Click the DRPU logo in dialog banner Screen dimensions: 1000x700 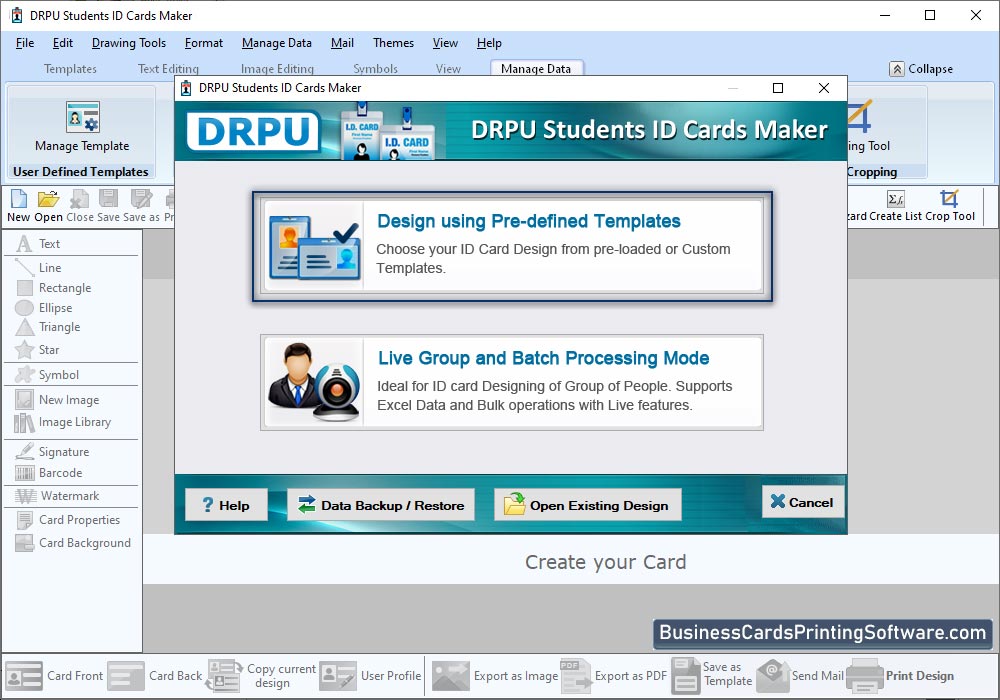[x=253, y=132]
